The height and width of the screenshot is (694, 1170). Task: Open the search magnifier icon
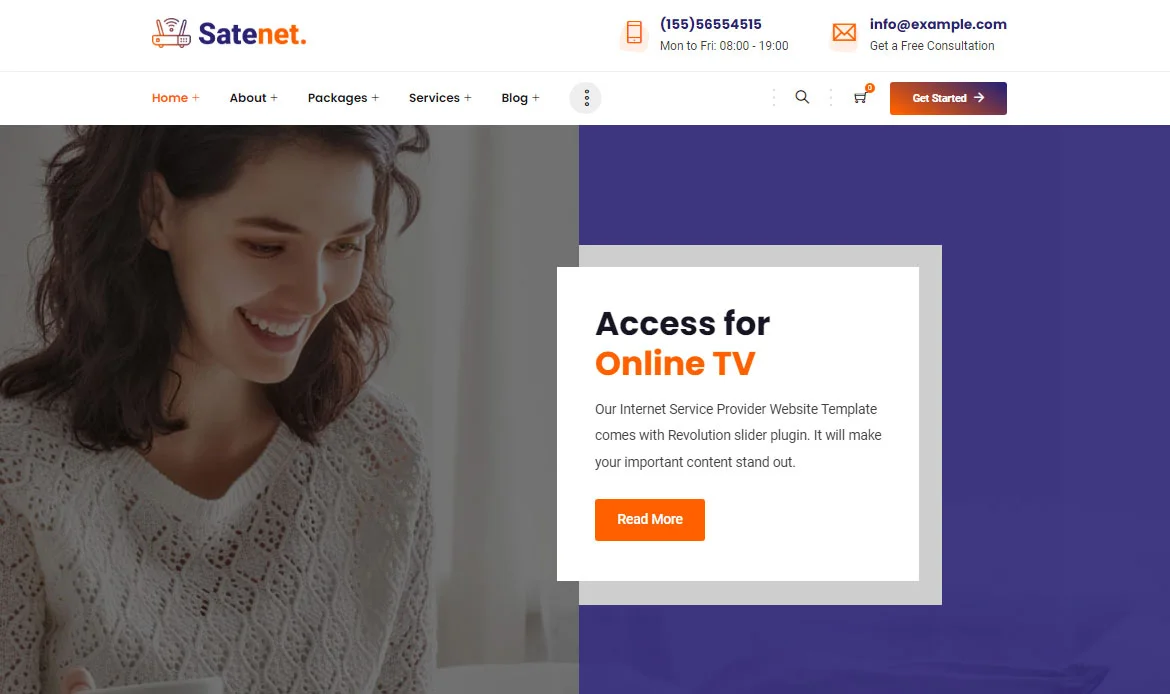(802, 97)
